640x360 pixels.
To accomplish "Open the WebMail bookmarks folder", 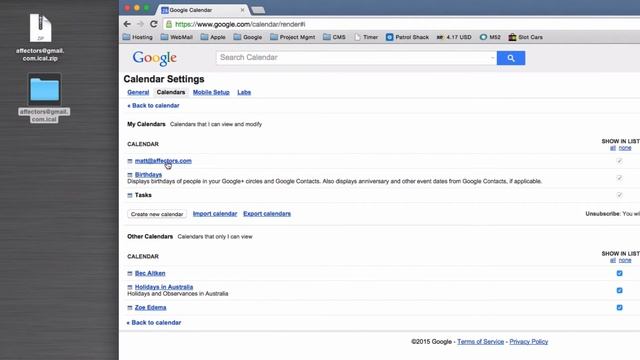I will point(176,37).
